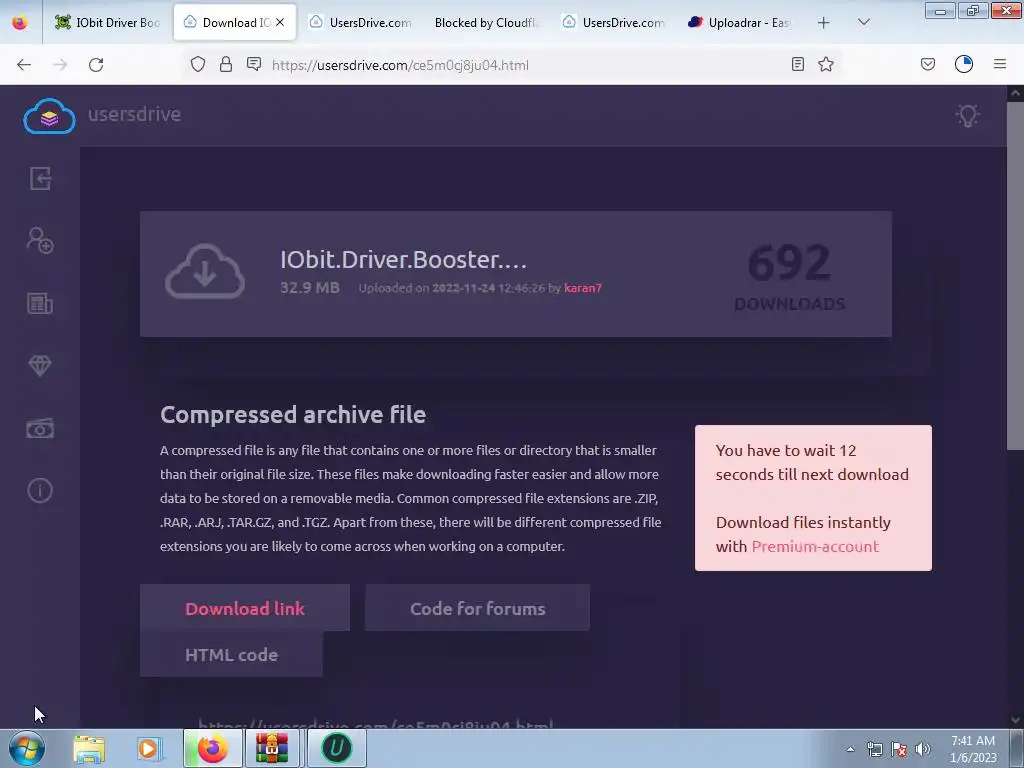This screenshot has height=768, width=1024.
Task: Open the green U app taskbar icon
Action: point(336,748)
